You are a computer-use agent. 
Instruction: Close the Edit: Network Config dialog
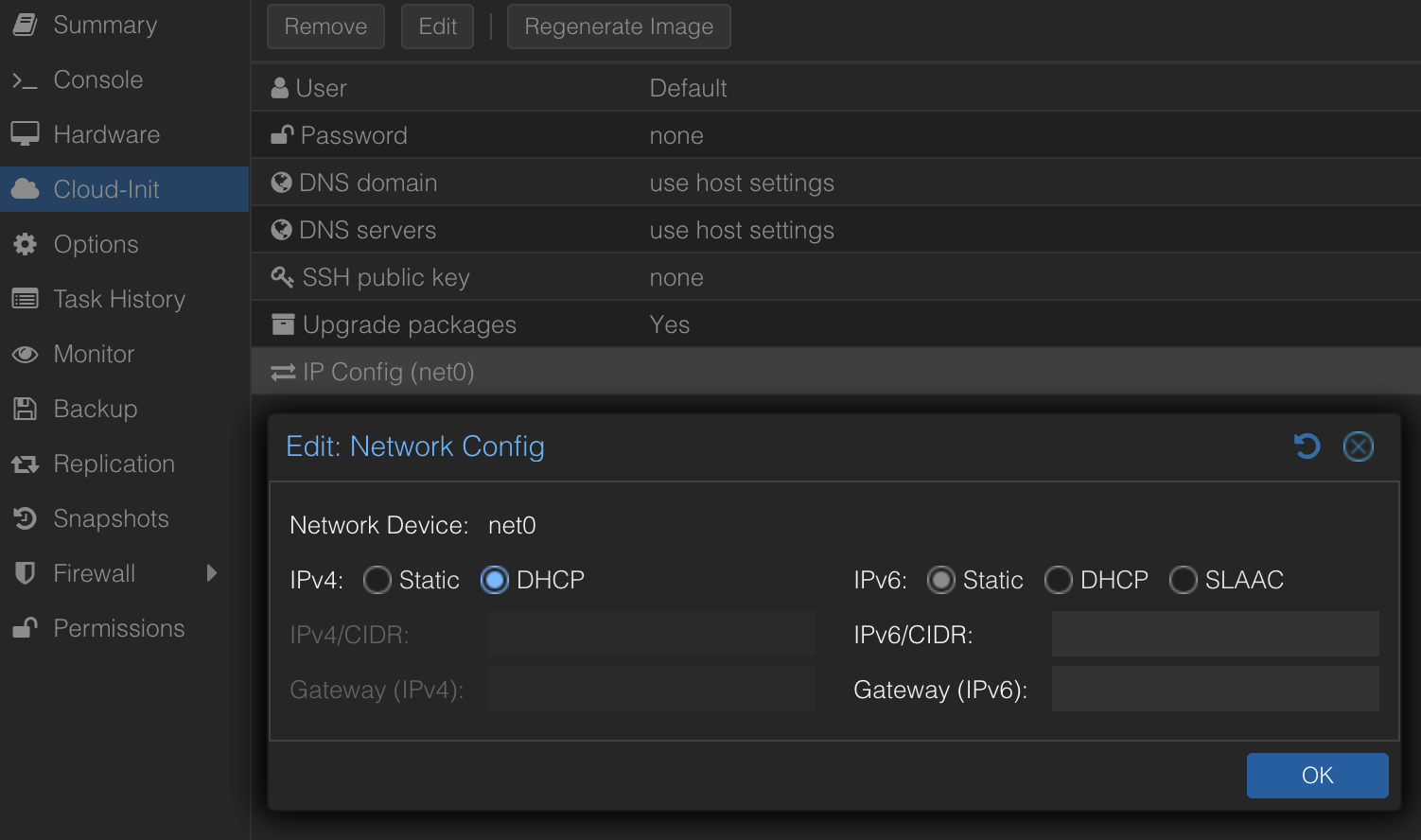pos(1358,446)
